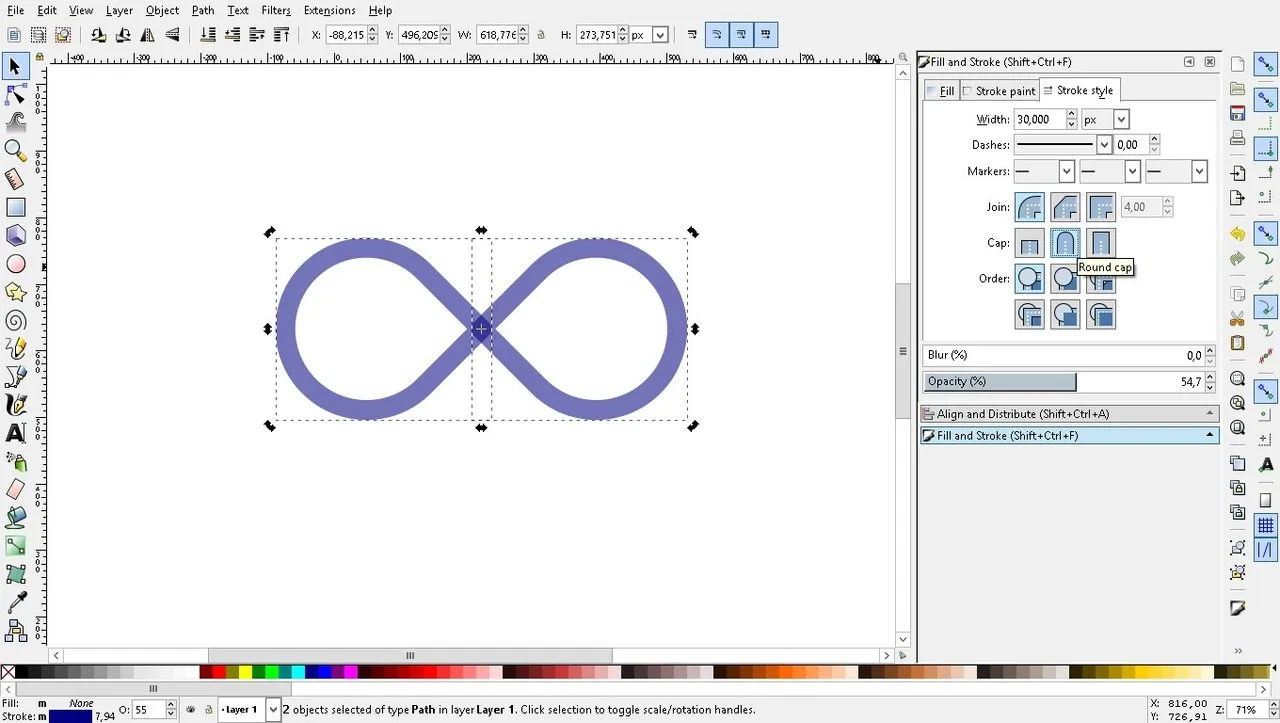Select all objects using the toolbar icon
Image resolution: width=1280 pixels, height=723 pixels.
click(14, 35)
